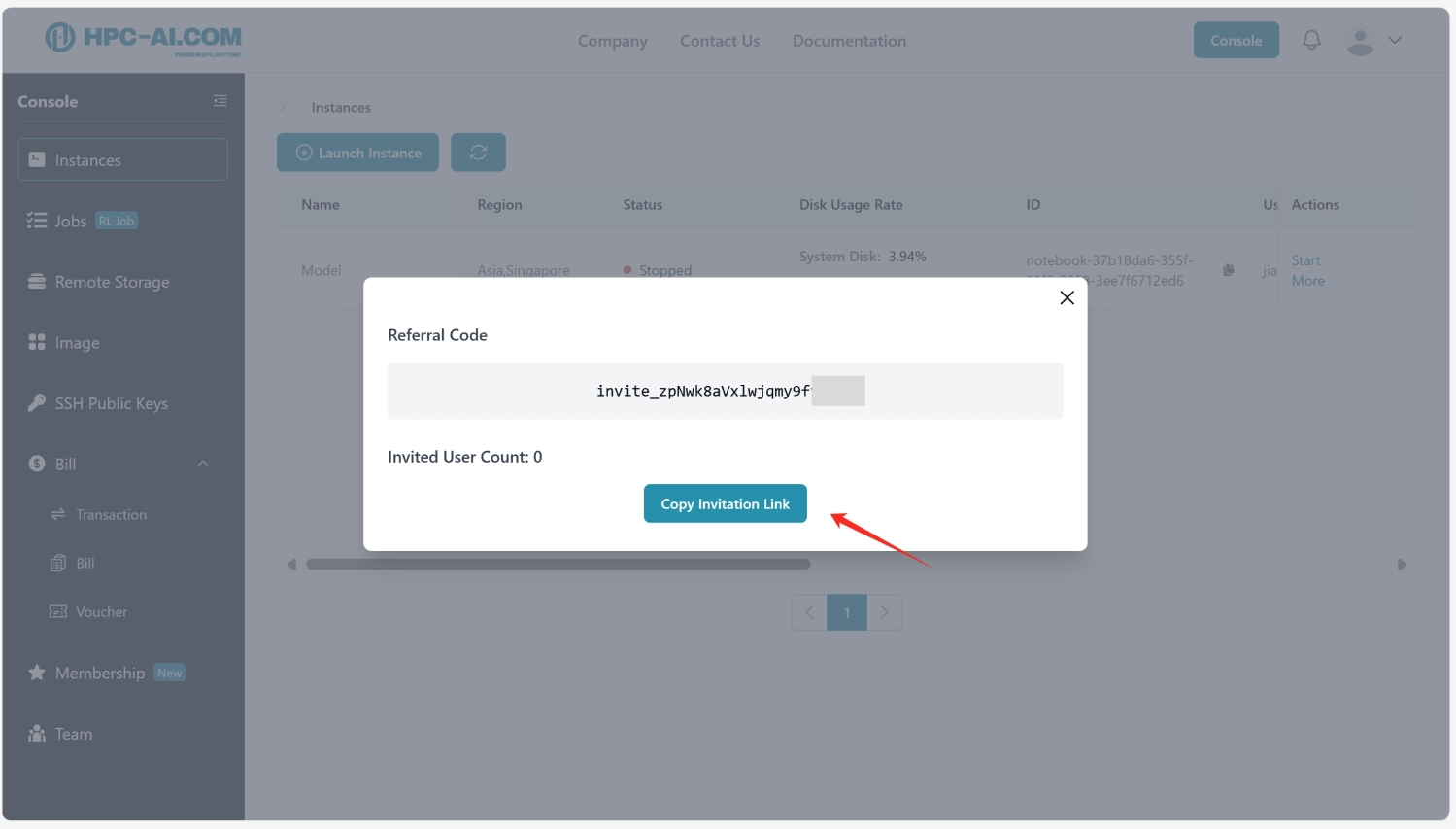Open the Voucher page in sidebar

point(101,612)
